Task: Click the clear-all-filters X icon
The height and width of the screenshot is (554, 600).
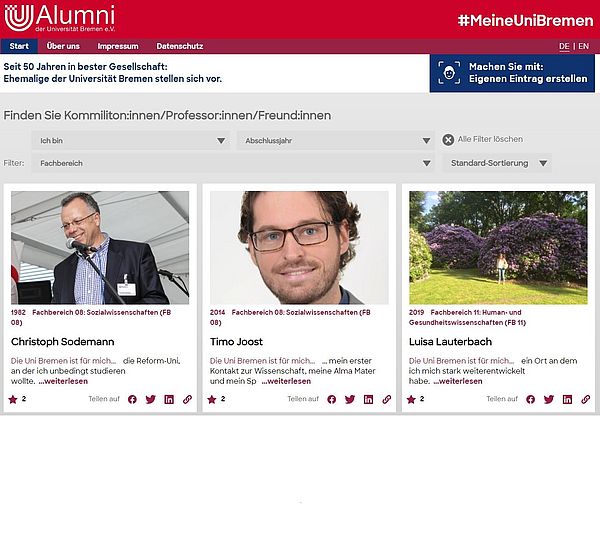Action: pyautogui.click(x=448, y=140)
